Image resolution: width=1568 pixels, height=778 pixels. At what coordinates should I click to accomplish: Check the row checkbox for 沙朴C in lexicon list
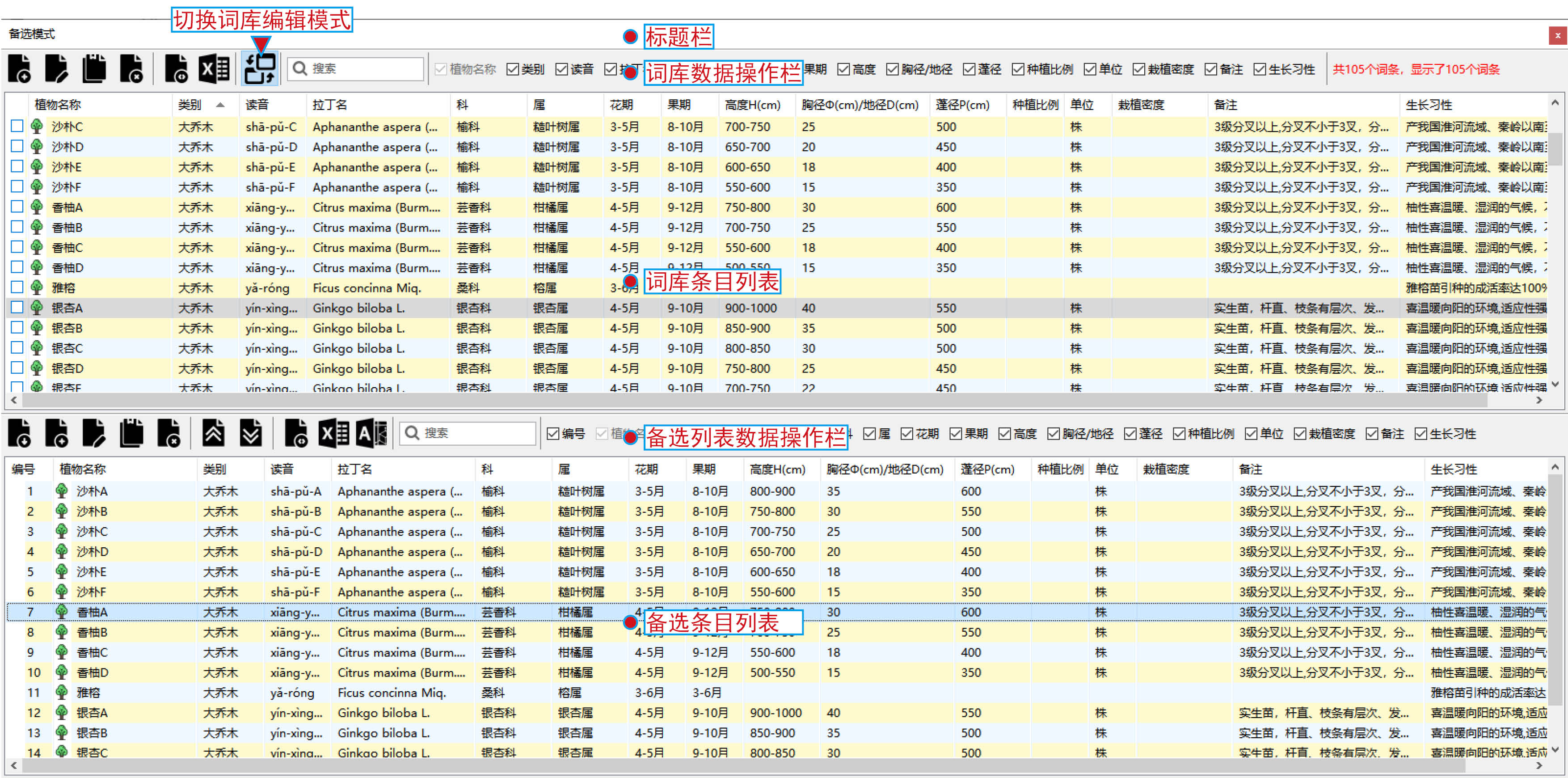tap(17, 126)
